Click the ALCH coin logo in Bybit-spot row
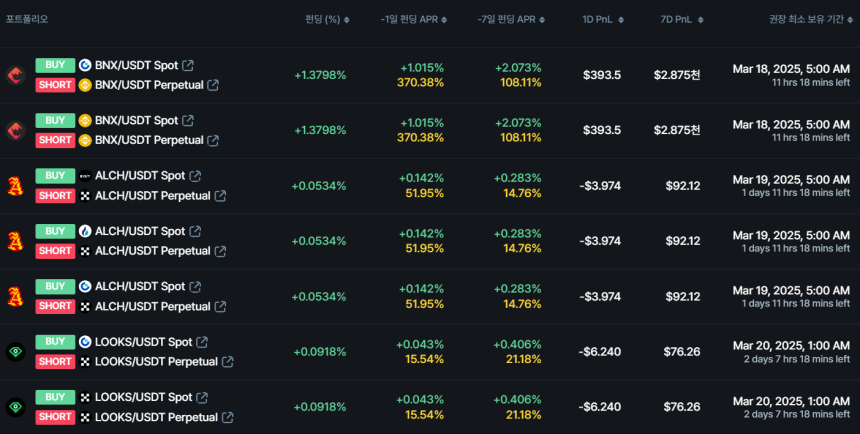 15,185
